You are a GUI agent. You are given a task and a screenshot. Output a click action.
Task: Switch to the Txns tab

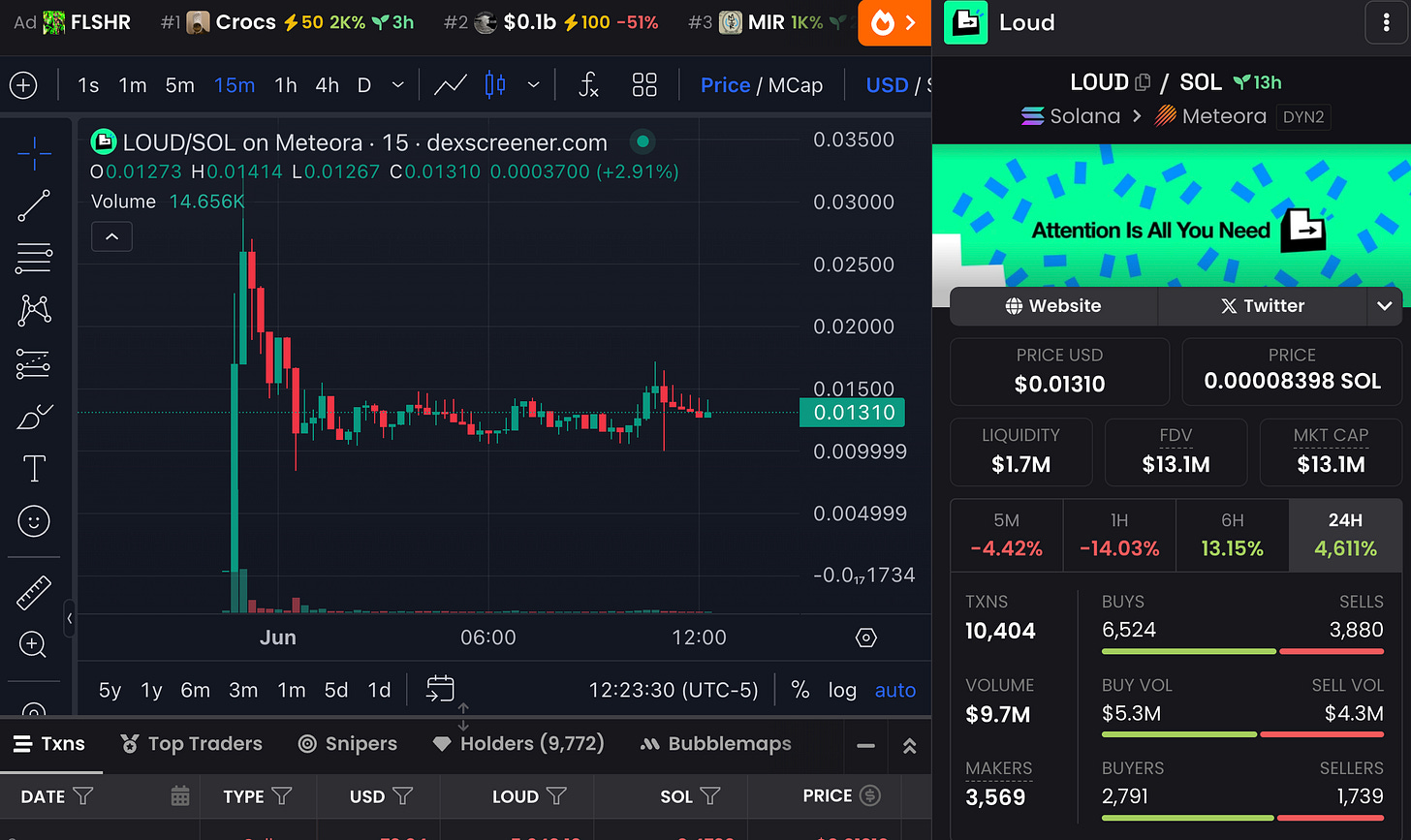49,743
